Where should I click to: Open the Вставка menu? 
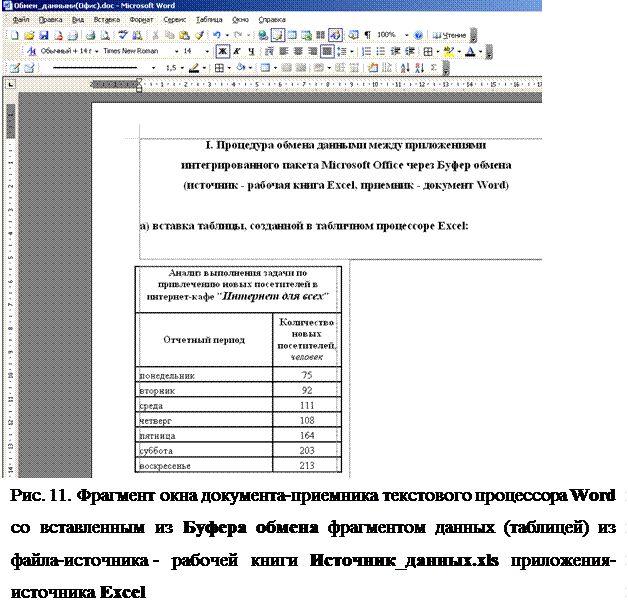pos(107,20)
